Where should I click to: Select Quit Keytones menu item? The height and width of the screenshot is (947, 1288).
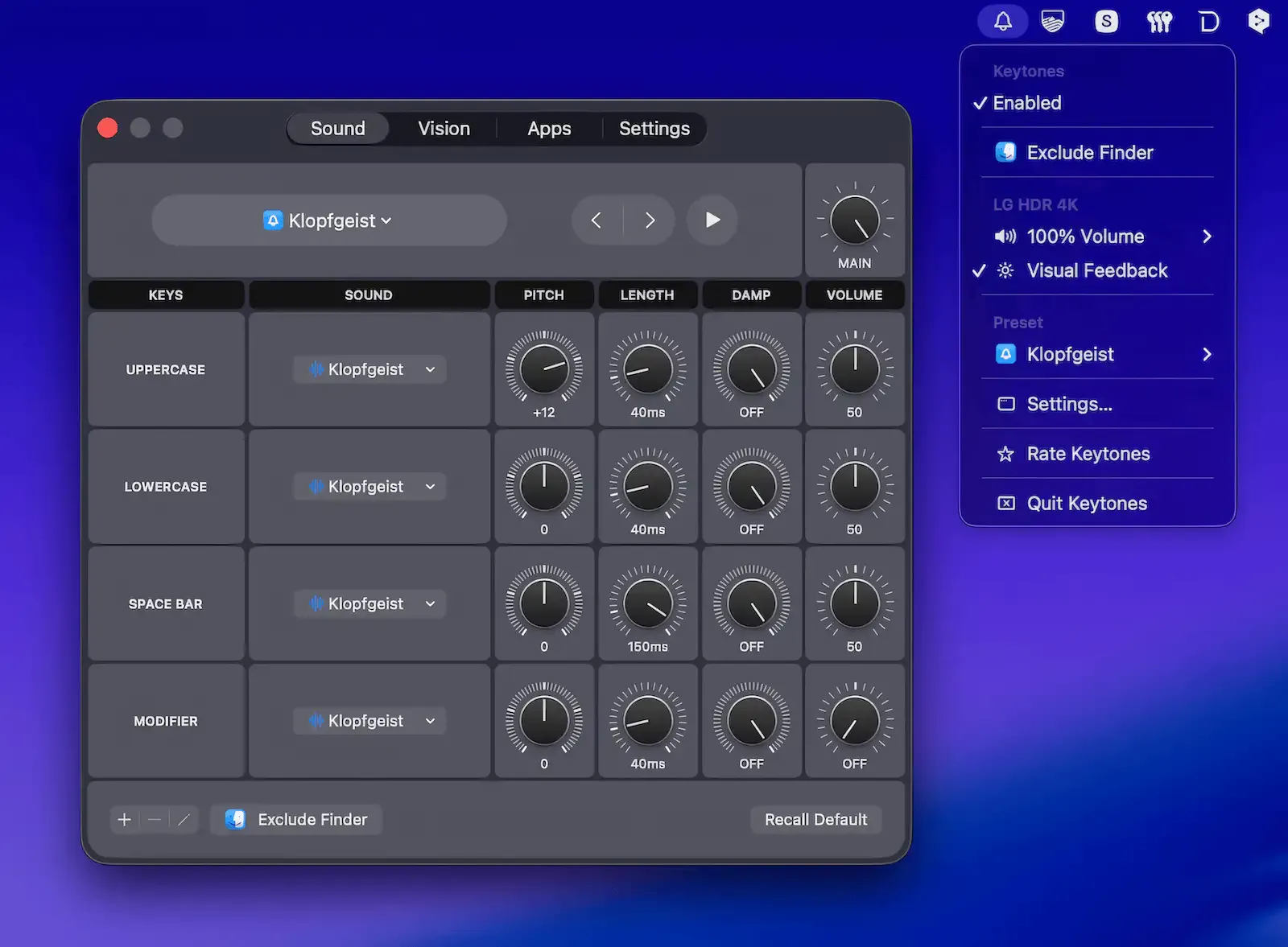coord(1097,503)
